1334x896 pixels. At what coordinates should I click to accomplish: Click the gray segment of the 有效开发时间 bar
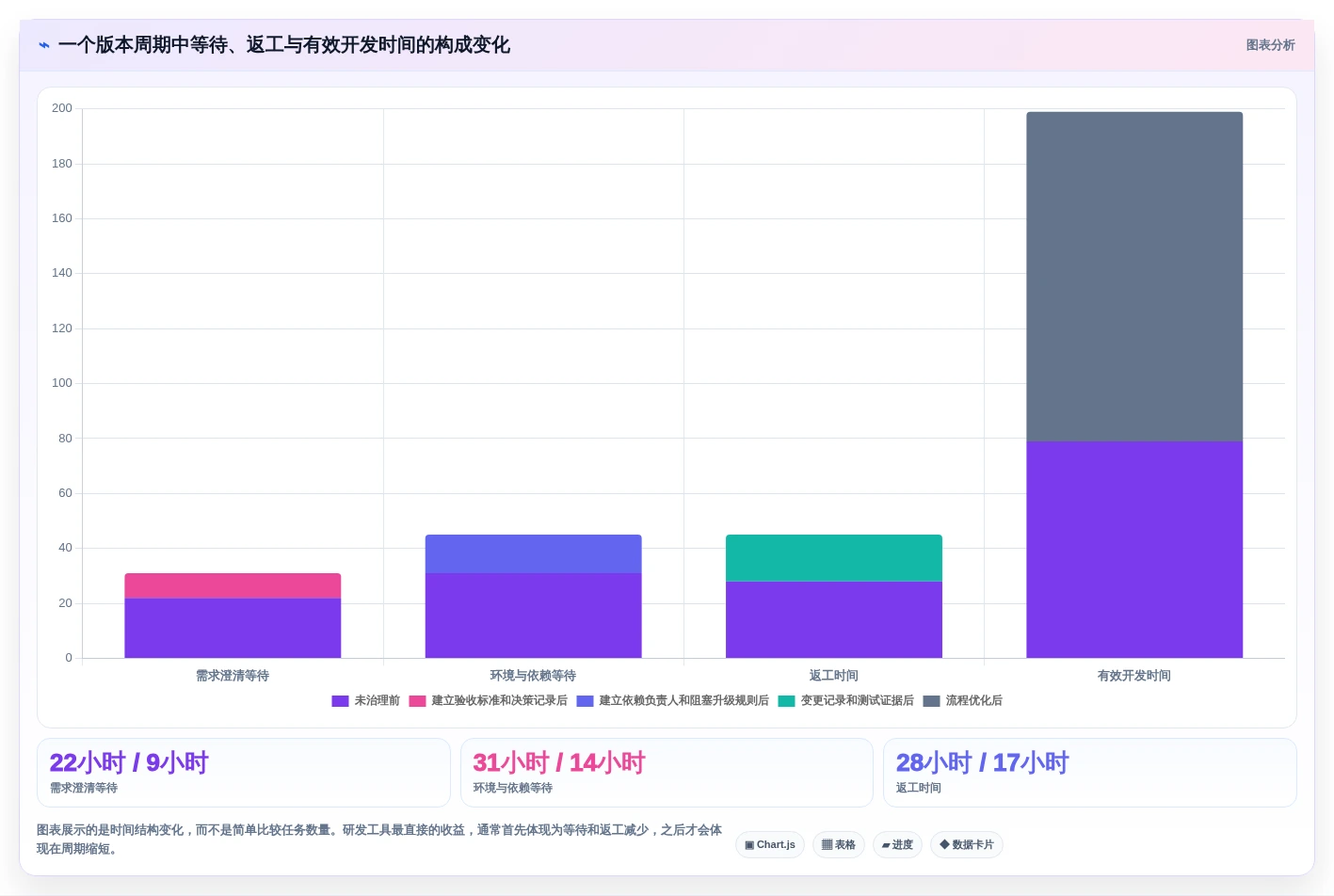click(1134, 277)
